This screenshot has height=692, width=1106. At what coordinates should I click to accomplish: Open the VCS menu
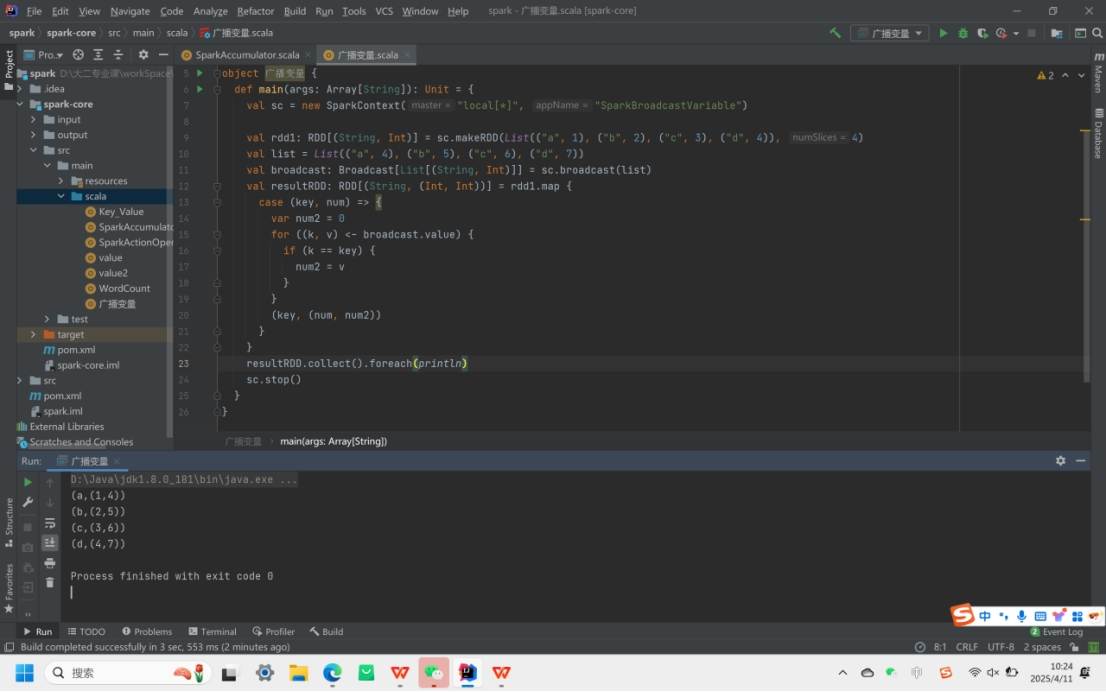[x=384, y=11]
